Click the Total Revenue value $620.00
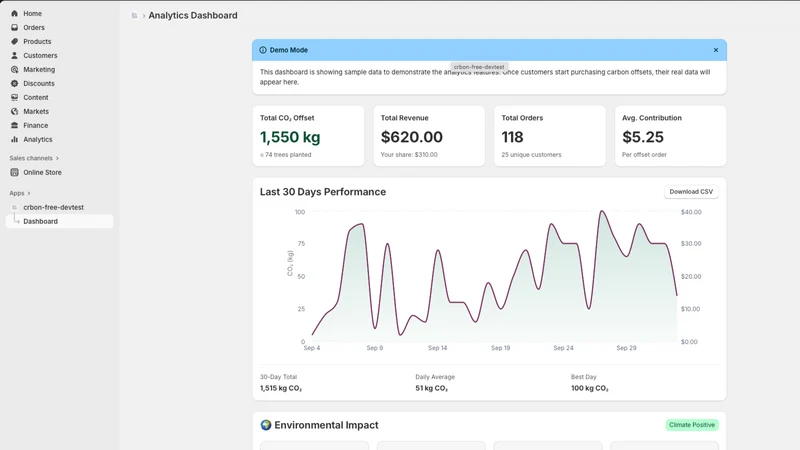The width and height of the screenshot is (800, 450). pyautogui.click(x=412, y=137)
